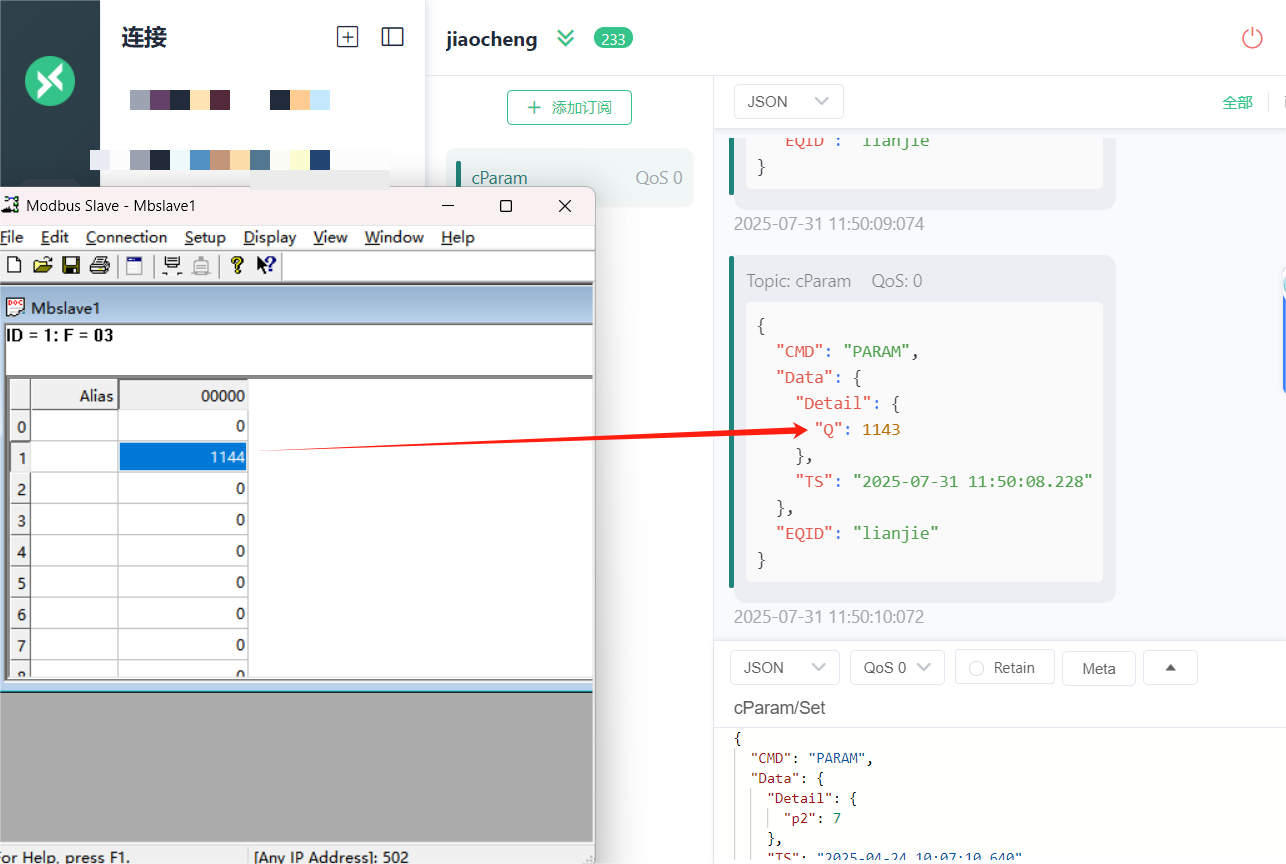This screenshot has width=1286, height=864.
Task: Click the context help arrow-question icon
Action: (266, 265)
